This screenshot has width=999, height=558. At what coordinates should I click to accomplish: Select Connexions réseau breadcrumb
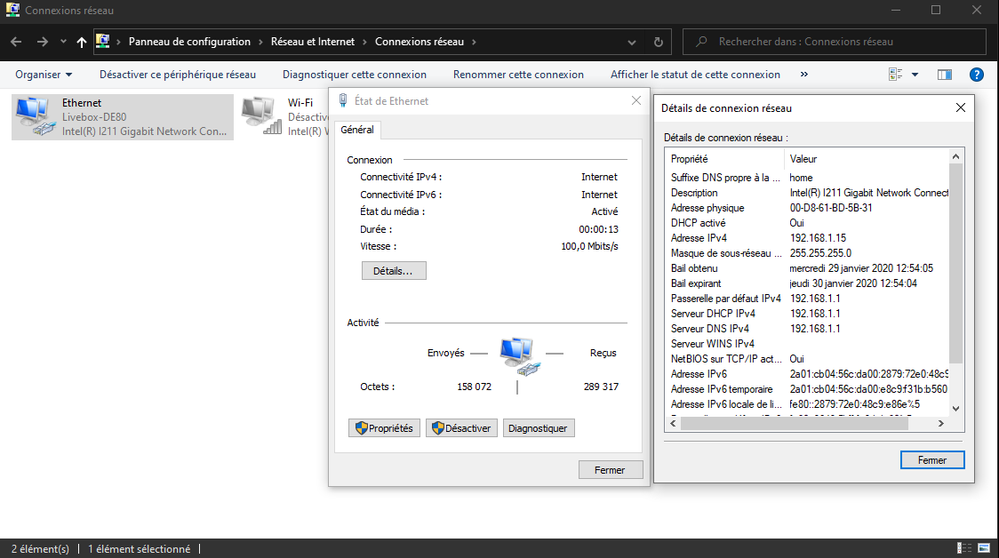[x=419, y=41]
